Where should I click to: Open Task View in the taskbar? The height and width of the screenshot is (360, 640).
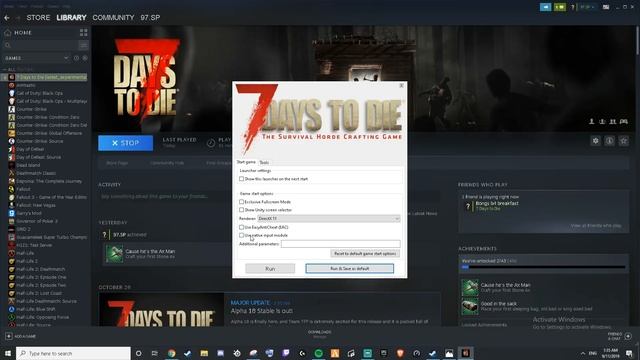[x=155, y=353]
